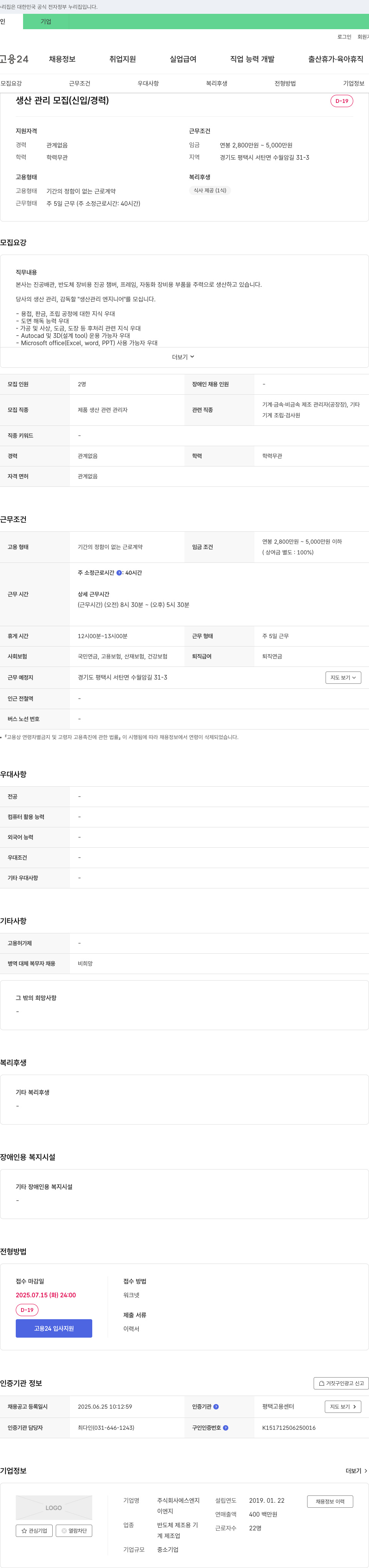369x1568 pixels.
Task: Select the job title 생산 관리 모집(신입/경력)
Action: click(62, 101)
